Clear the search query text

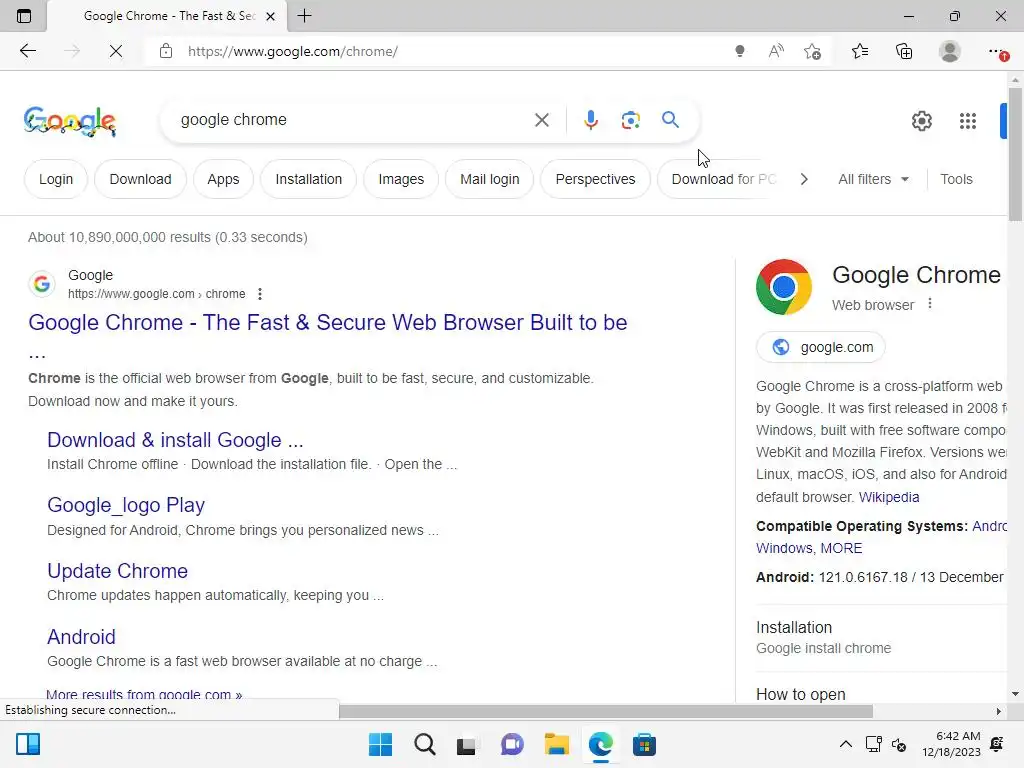click(x=541, y=120)
